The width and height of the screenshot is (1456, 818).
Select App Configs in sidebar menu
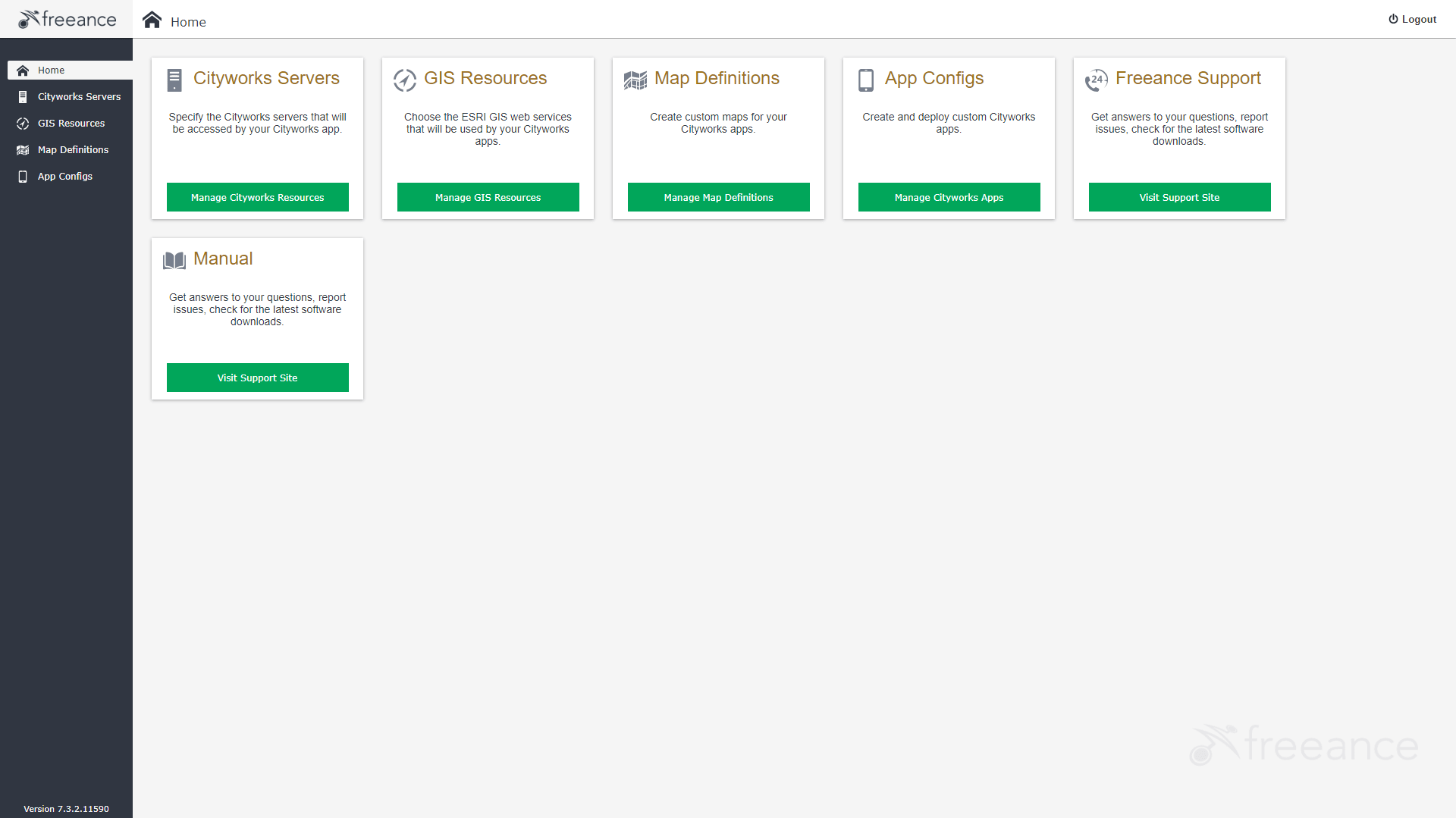pyautogui.click(x=70, y=177)
